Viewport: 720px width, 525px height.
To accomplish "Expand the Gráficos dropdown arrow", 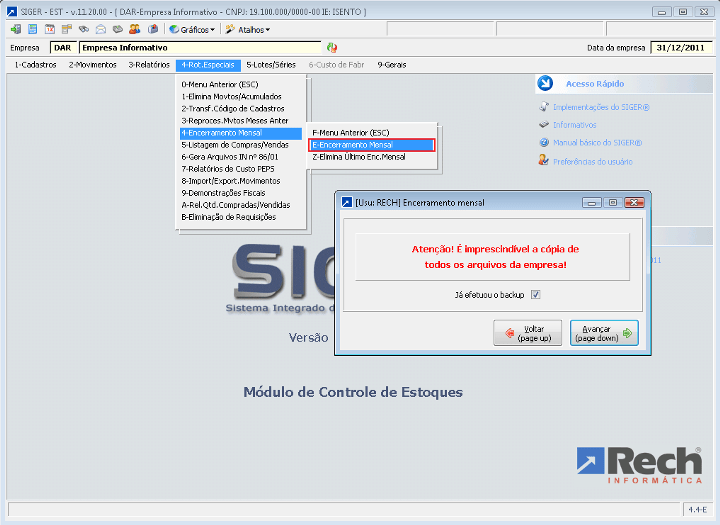I will [x=212, y=30].
